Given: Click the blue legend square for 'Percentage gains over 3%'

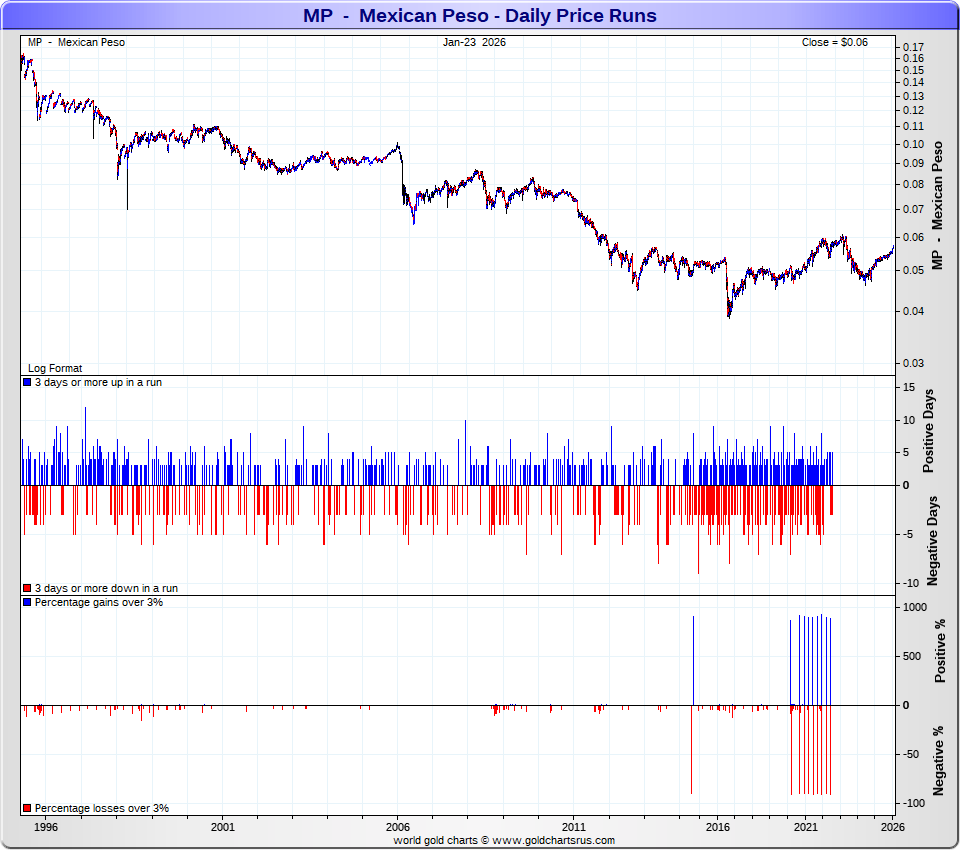Looking at the screenshot, I should point(27,602).
